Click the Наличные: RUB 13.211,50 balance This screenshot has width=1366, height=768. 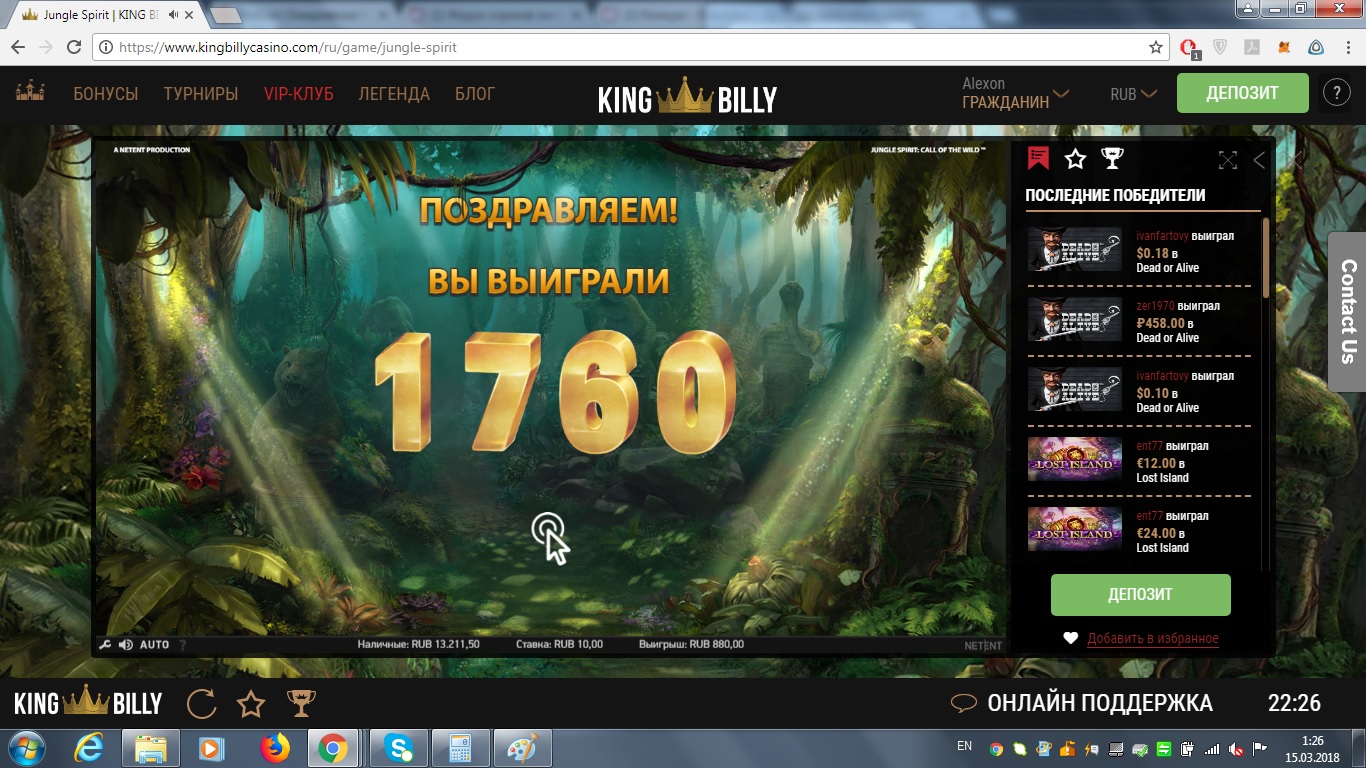click(418, 645)
